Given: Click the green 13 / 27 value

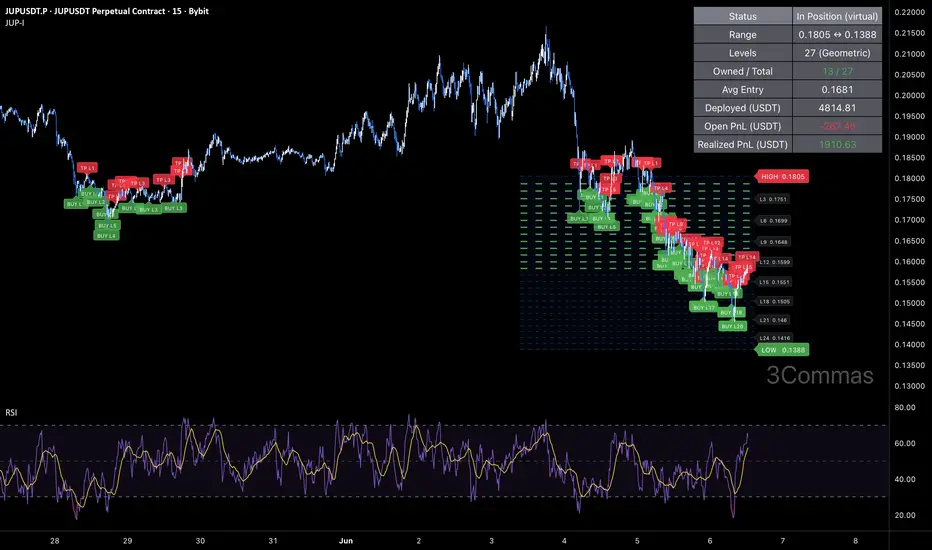Looking at the screenshot, I should coord(837,71).
